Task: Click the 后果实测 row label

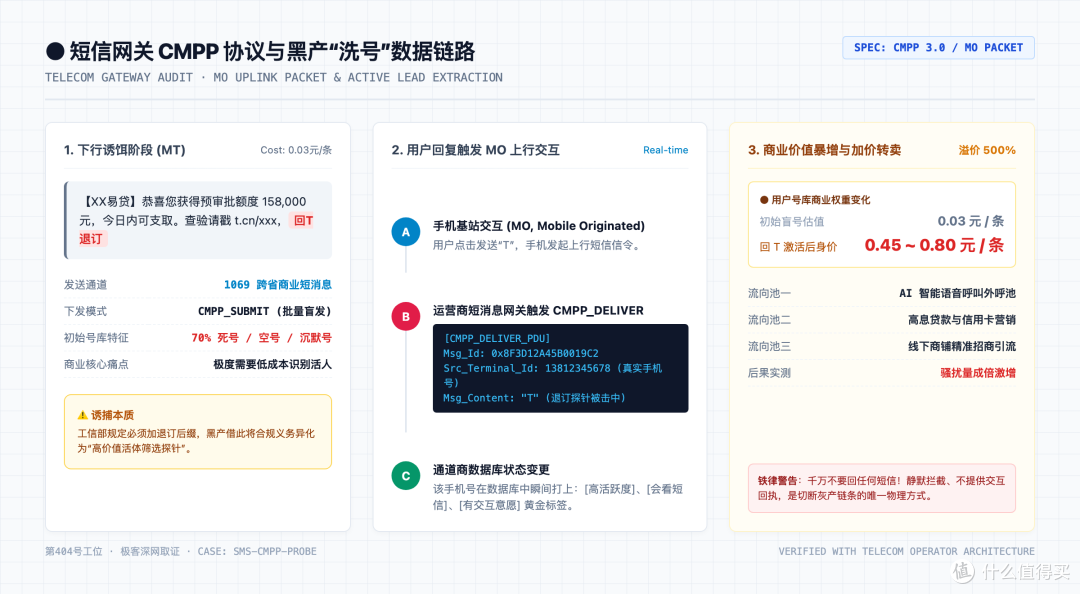Action: [769, 373]
